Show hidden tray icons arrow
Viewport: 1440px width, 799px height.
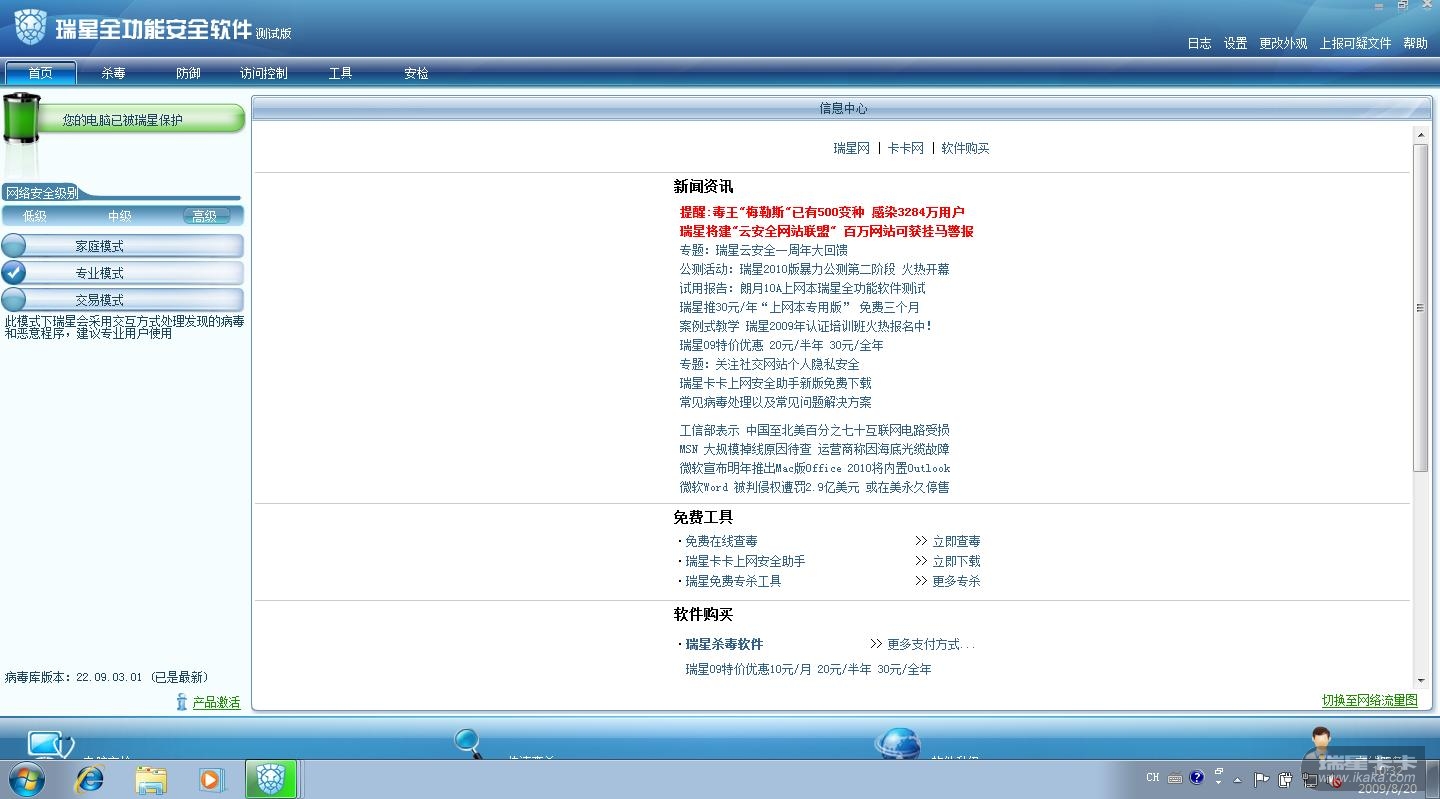point(1237,779)
